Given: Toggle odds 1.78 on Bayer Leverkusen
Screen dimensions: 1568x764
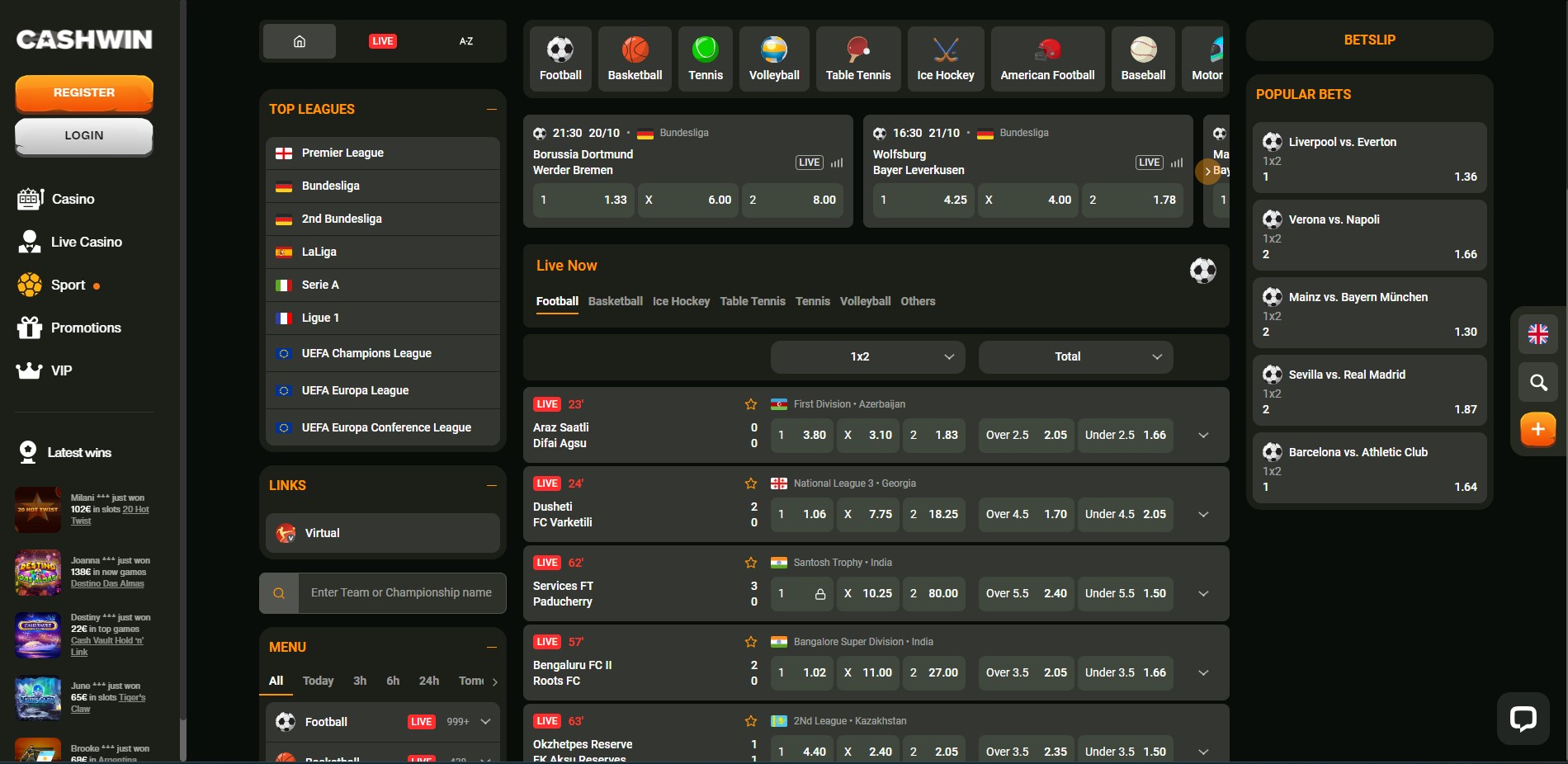Looking at the screenshot, I should [1132, 200].
